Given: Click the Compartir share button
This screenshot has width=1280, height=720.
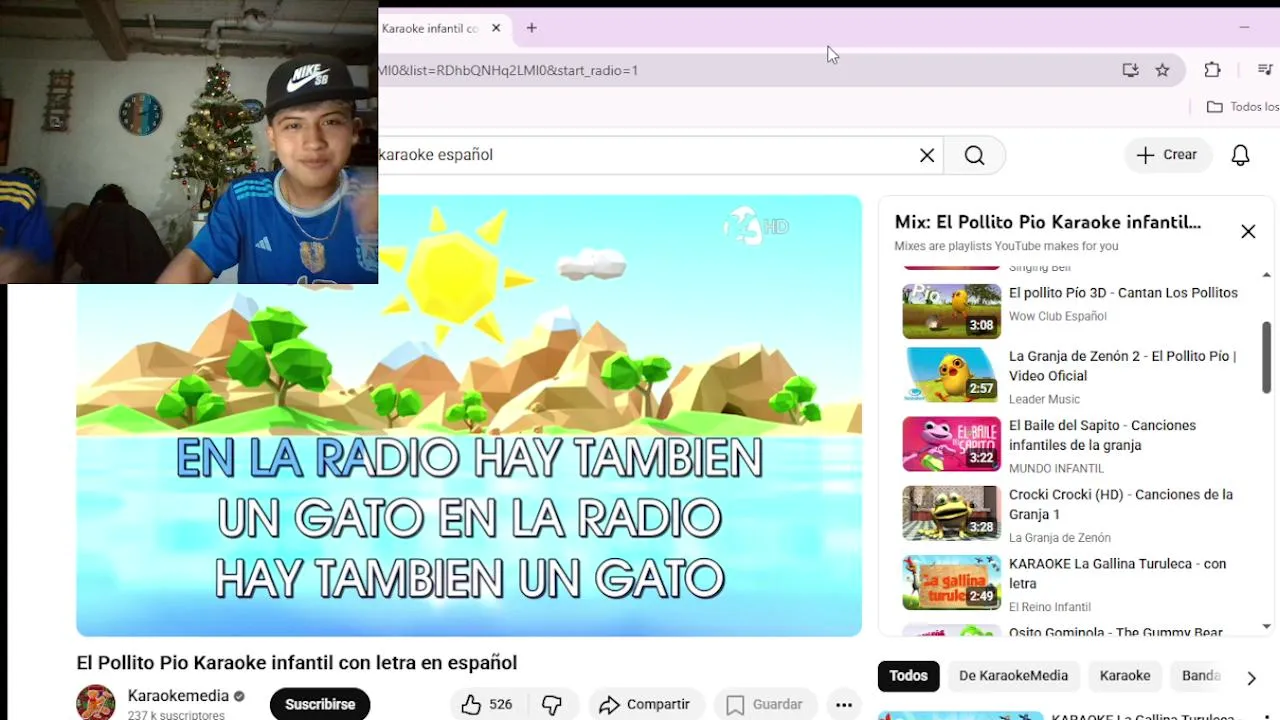Looking at the screenshot, I should 645,705.
